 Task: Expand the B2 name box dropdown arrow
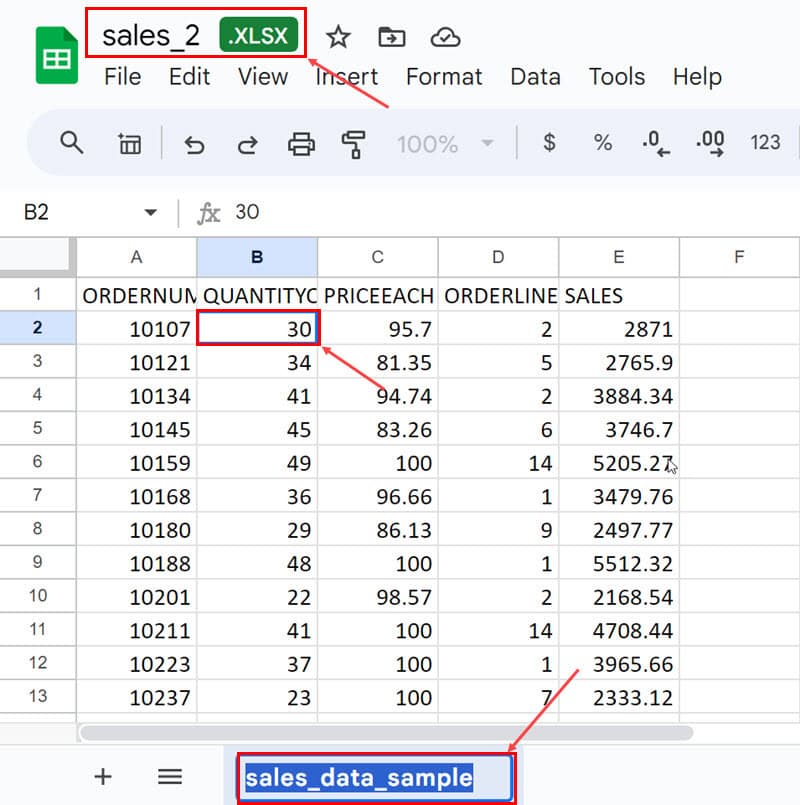click(x=150, y=212)
